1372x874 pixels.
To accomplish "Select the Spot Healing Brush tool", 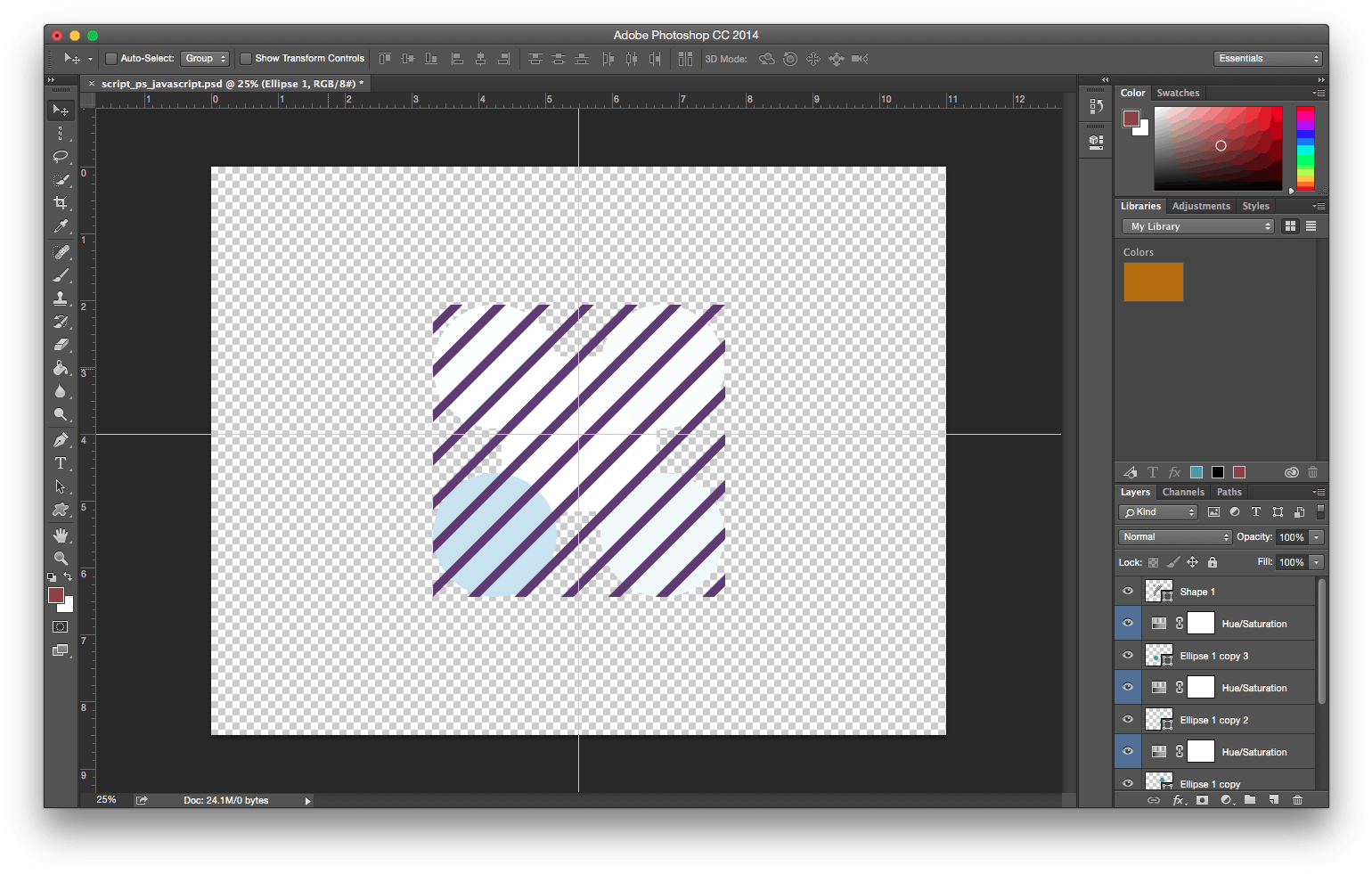I will pos(61,252).
